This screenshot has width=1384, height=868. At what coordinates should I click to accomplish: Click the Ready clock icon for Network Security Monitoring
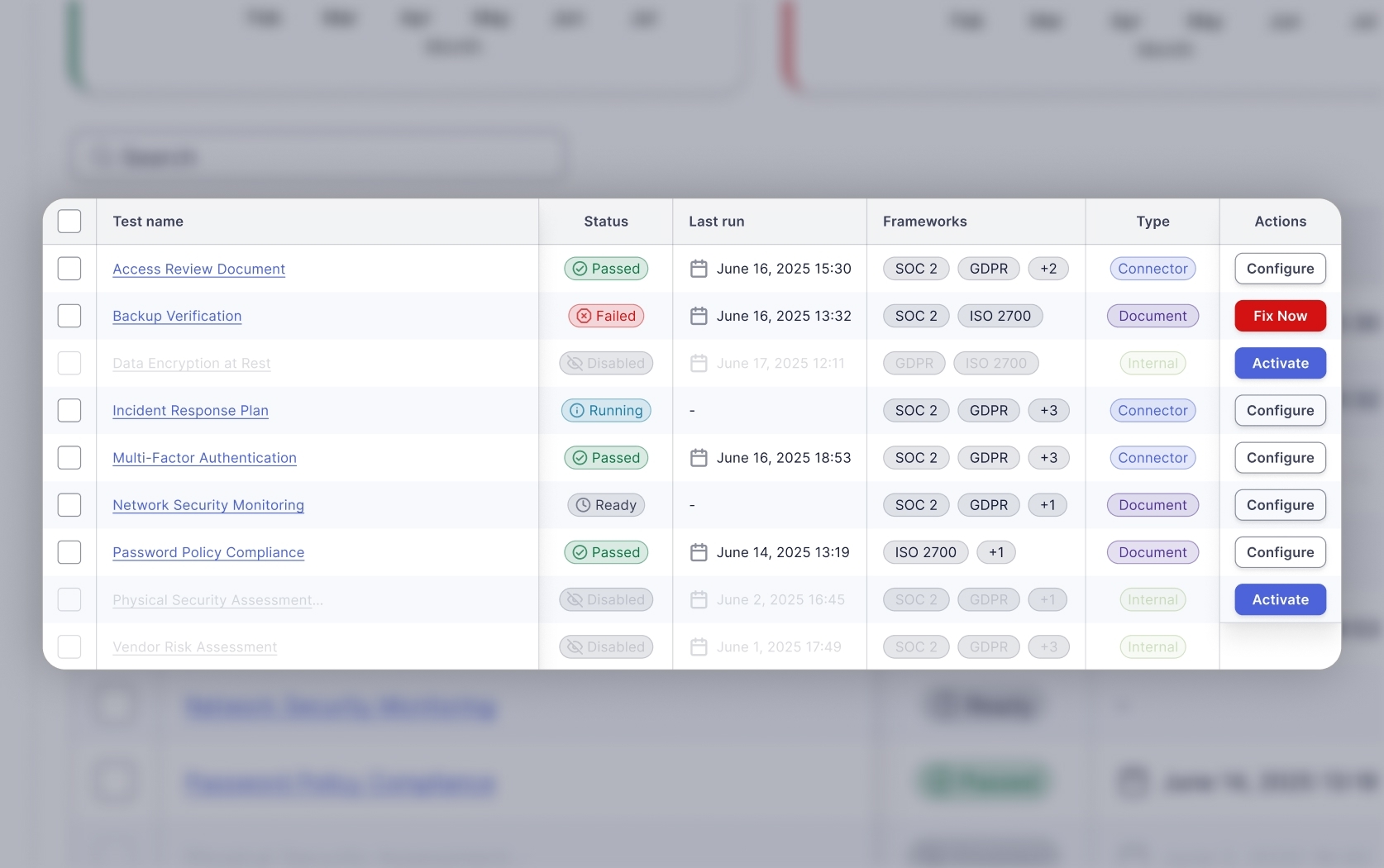click(x=583, y=505)
